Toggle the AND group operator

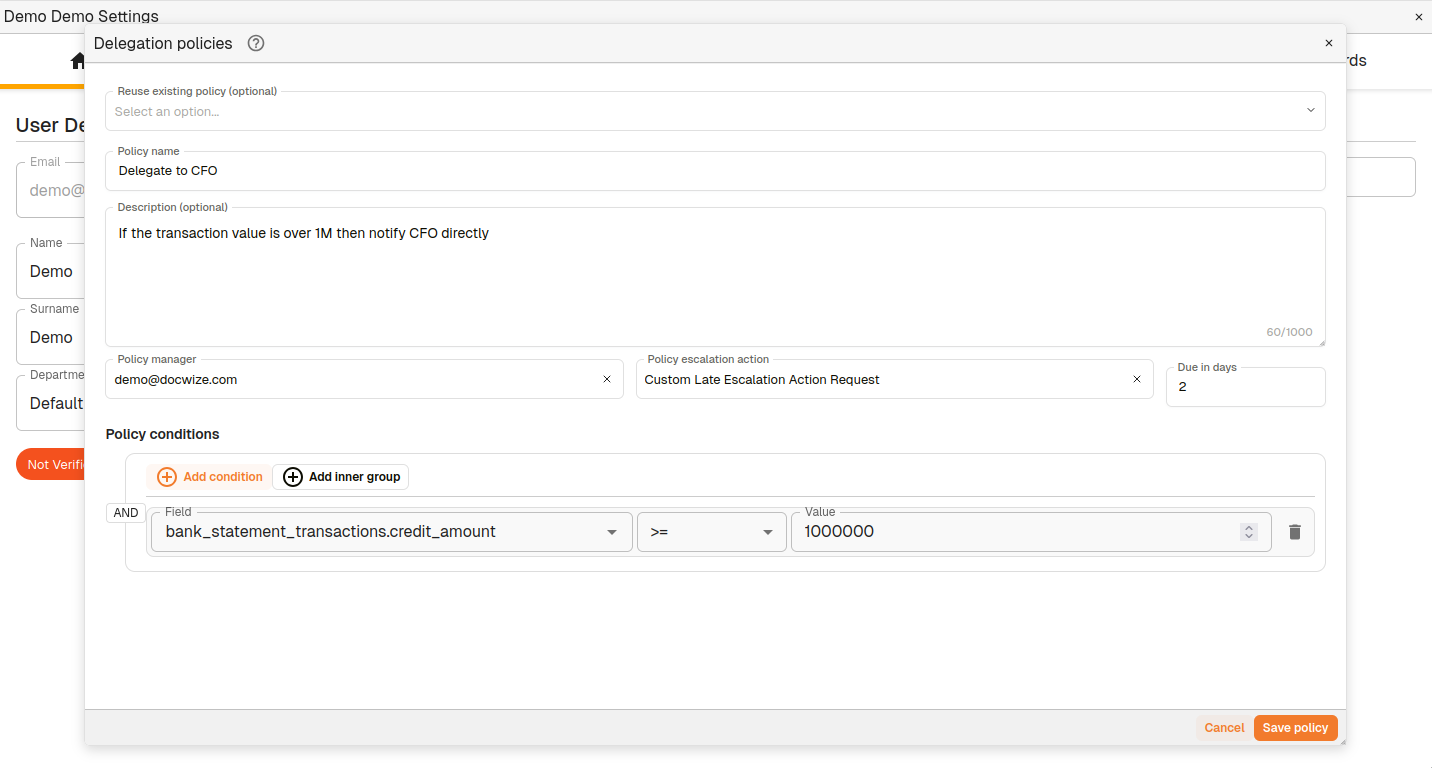[126, 513]
